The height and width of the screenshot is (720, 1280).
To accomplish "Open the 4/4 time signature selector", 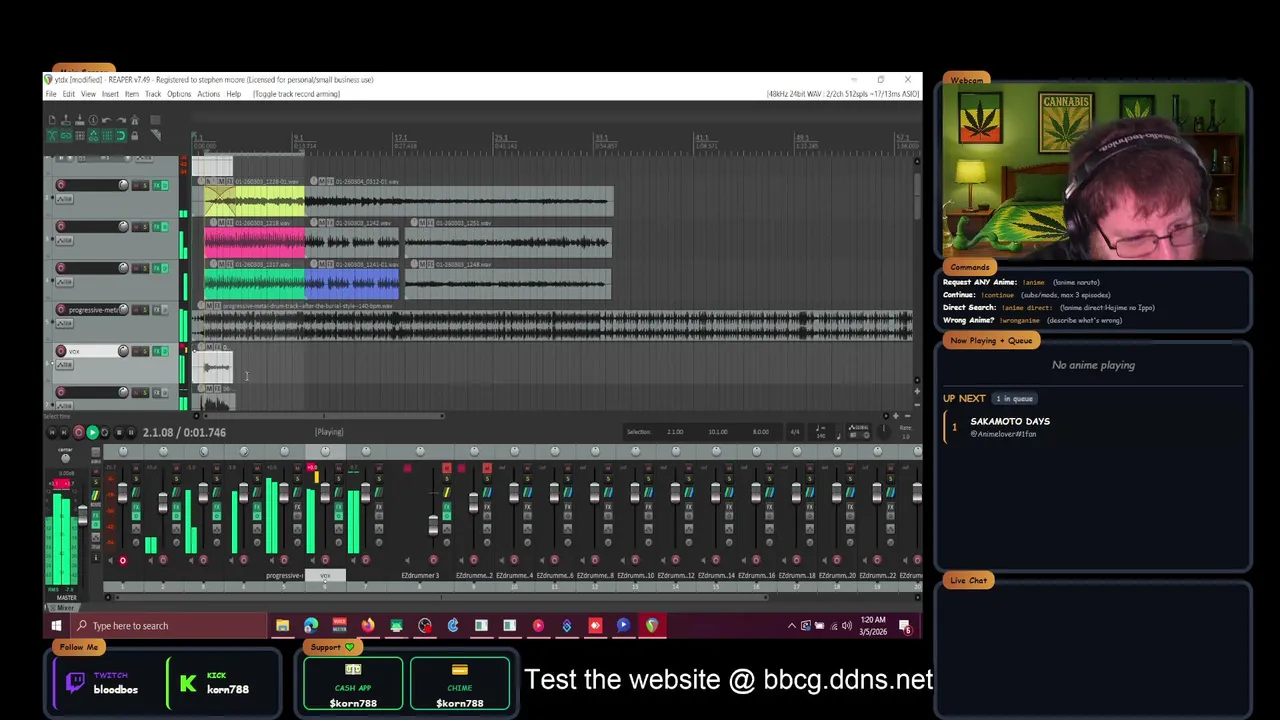I will click(795, 432).
